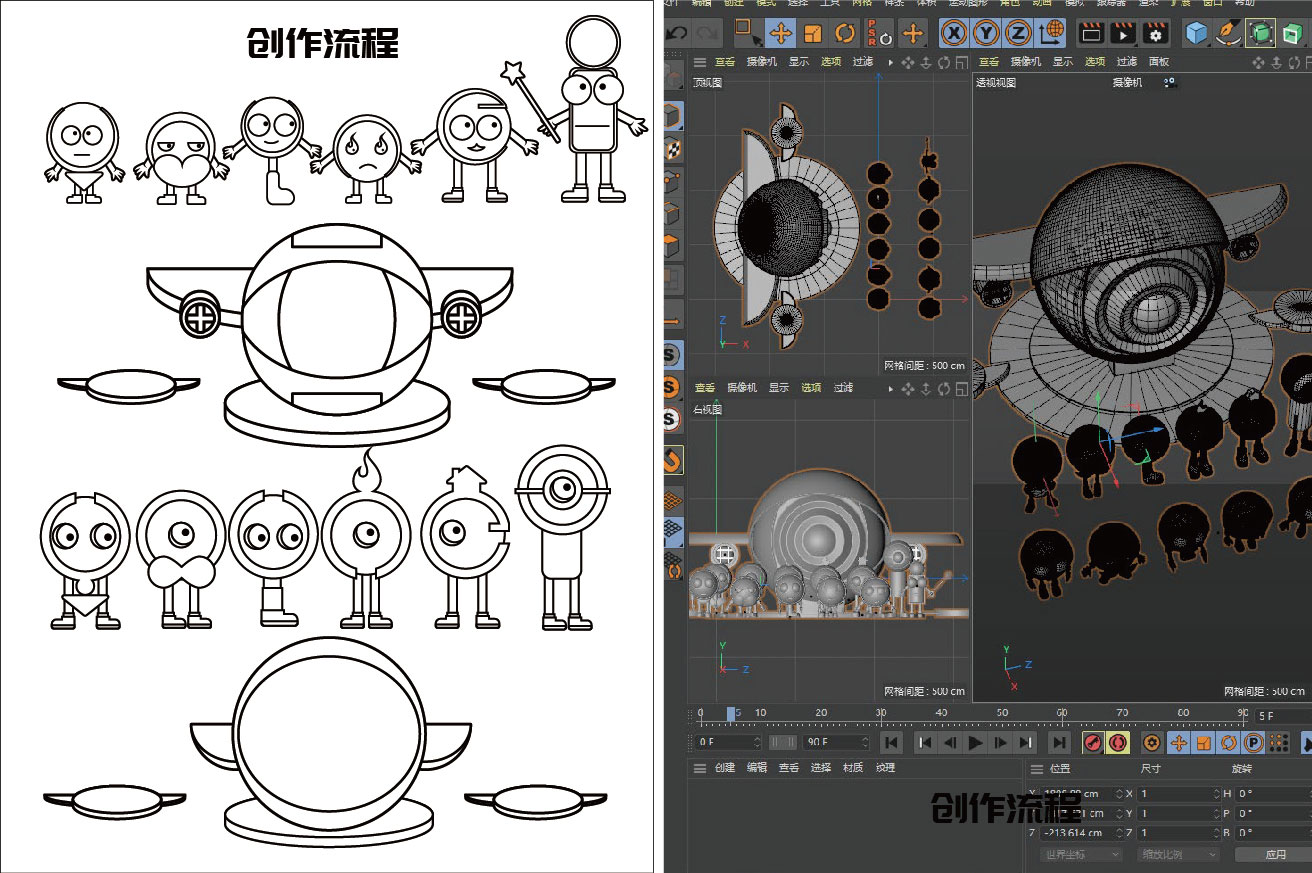
Task: Toggle Autokeying red circular icon
Action: [1117, 742]
